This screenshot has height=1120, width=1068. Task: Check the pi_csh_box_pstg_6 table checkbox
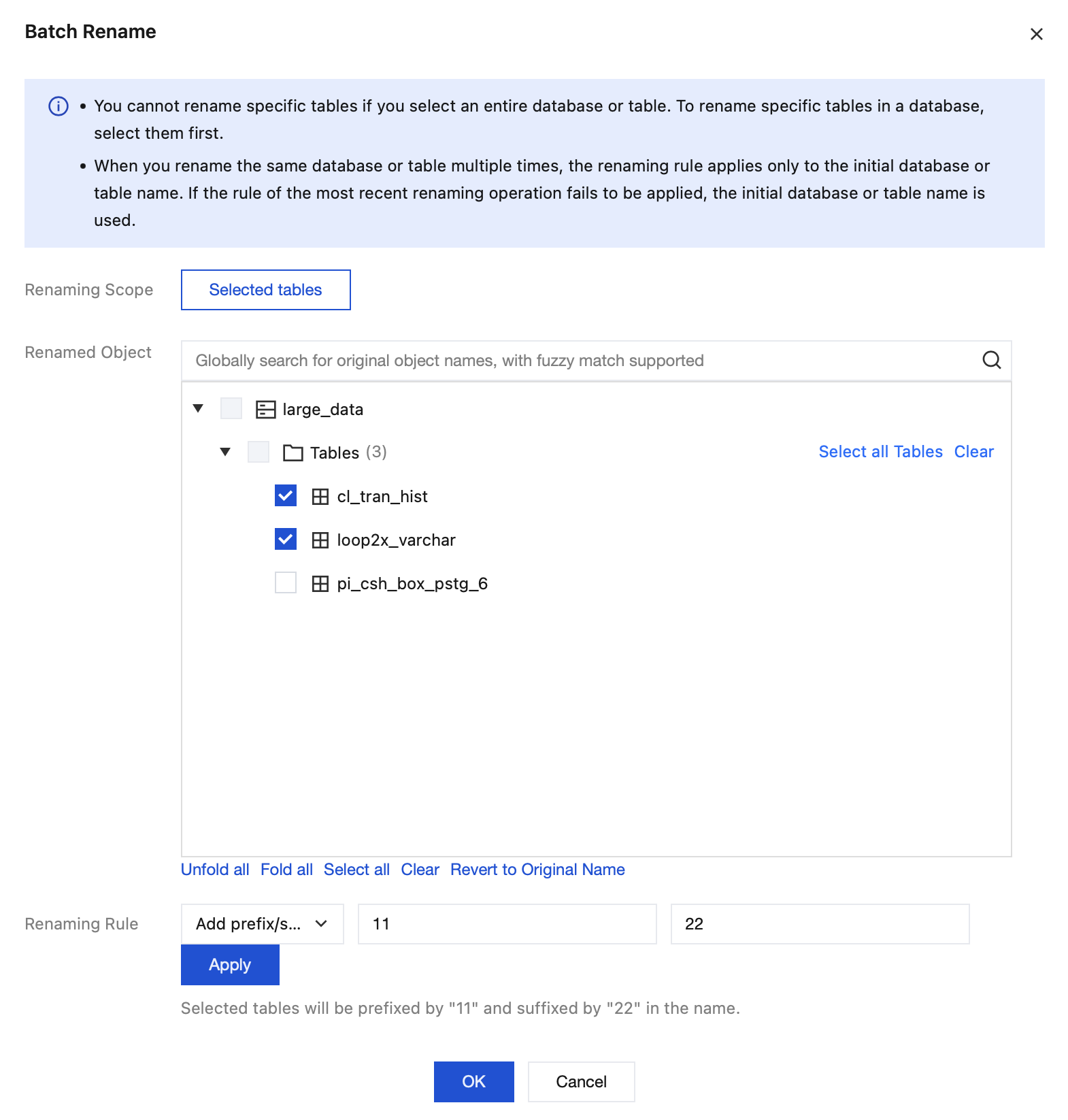286,583
